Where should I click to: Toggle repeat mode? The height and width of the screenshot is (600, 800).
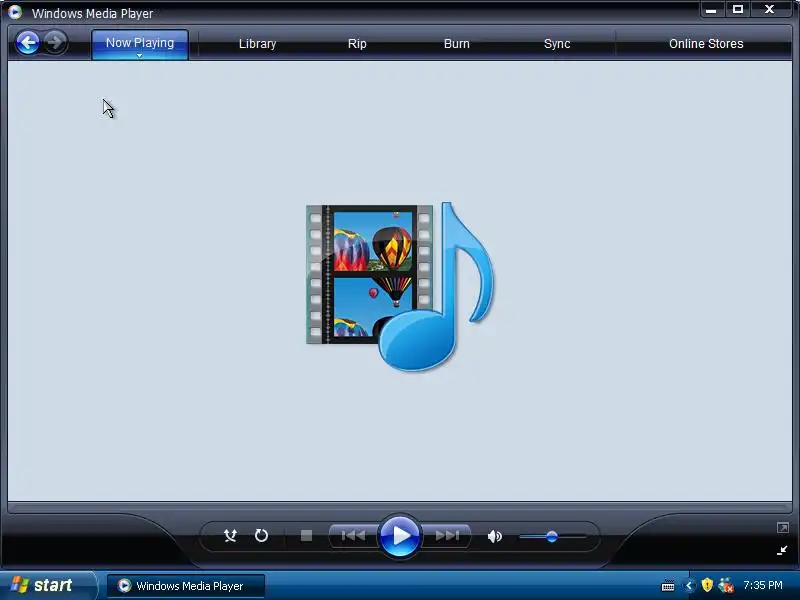tap(261, 536)
